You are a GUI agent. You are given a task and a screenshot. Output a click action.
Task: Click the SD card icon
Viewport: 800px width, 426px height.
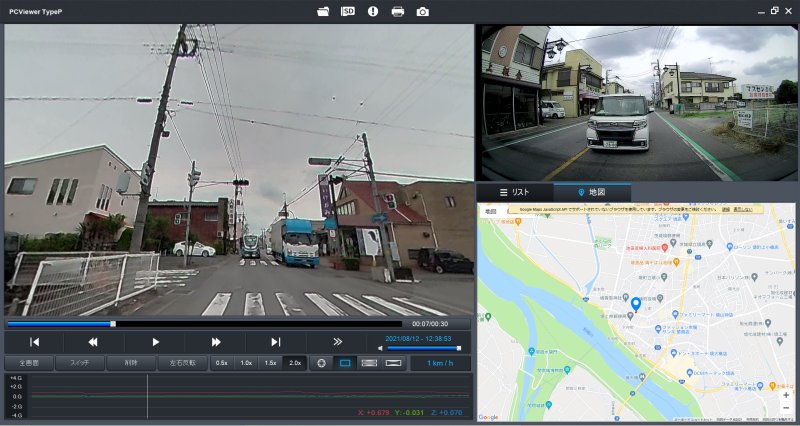pyautogui.click(x=348, y=11)
